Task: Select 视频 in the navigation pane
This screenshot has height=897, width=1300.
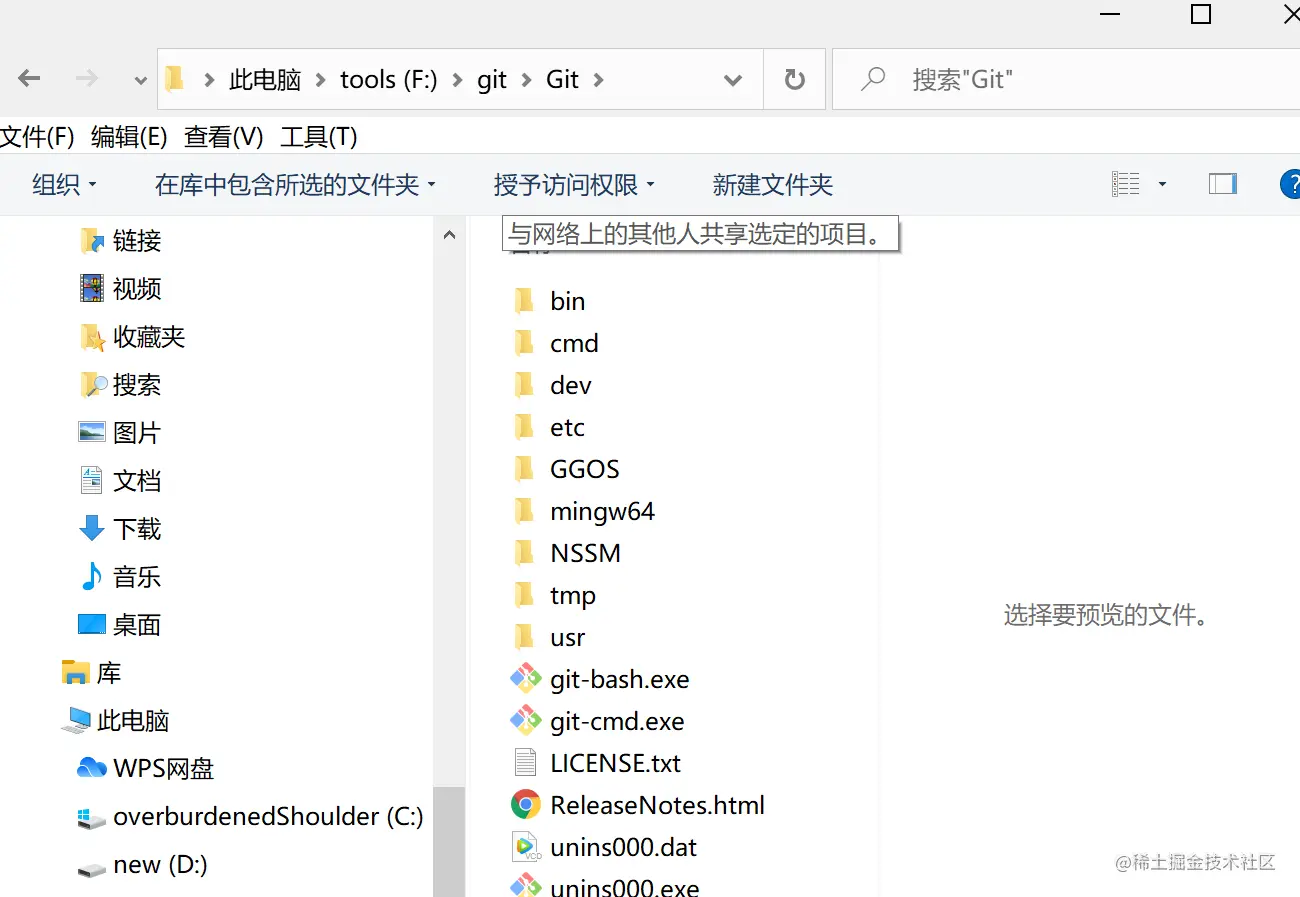Action: tap(120, 288)
